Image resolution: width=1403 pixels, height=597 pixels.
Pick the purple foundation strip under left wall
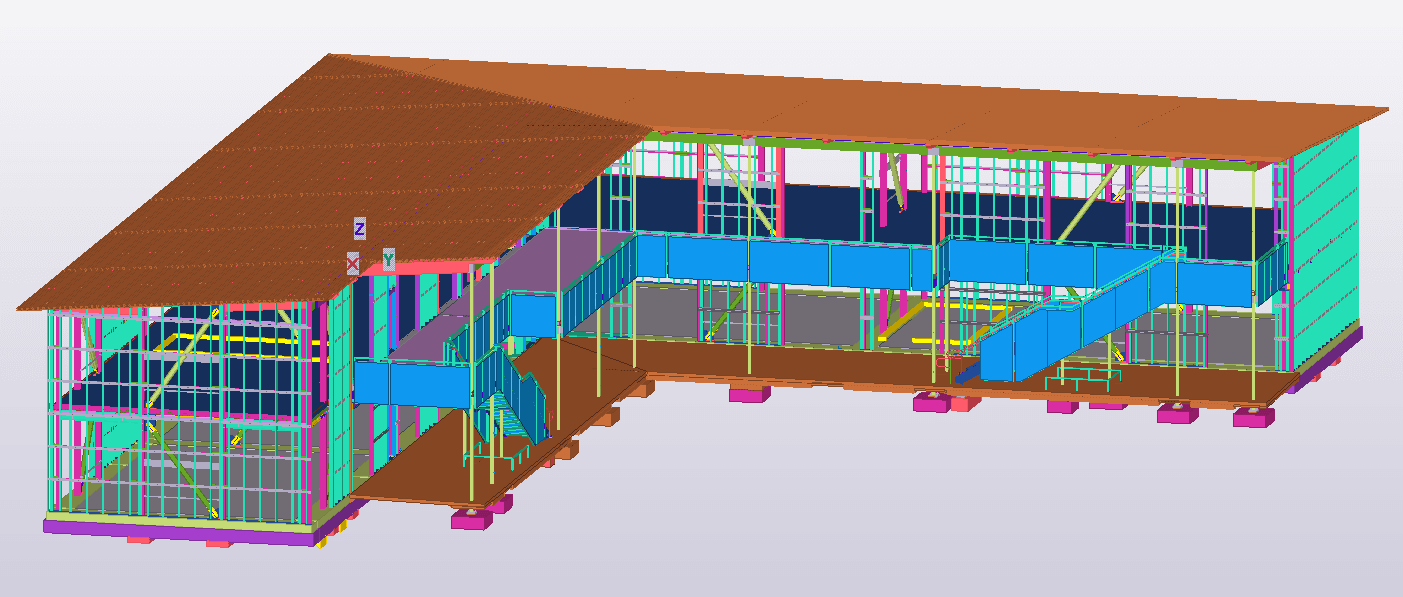coord(180,532)
